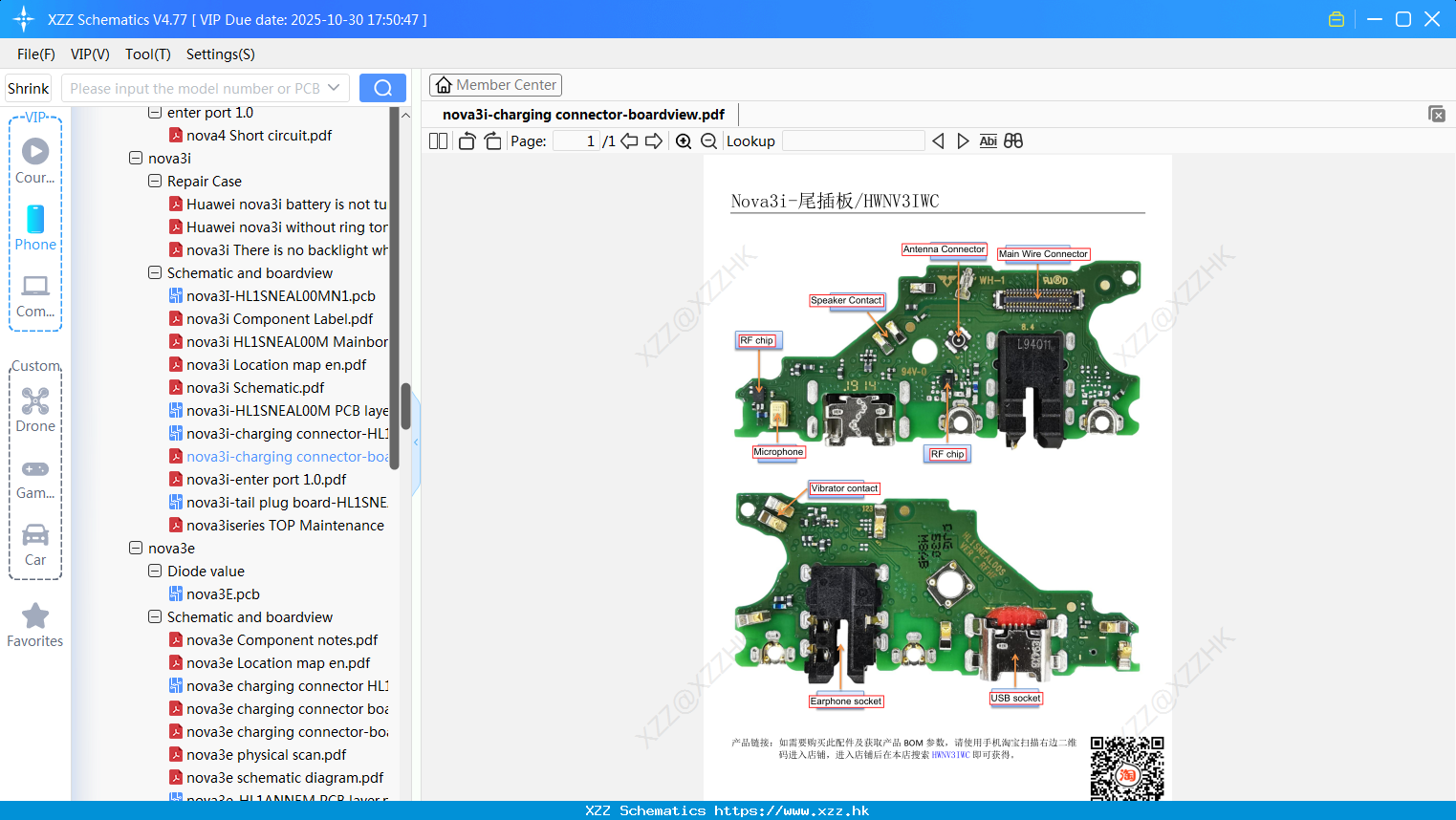This screenshot has height=820, width=1456.
Task: Click the gift icon in title bar
Action: [x=1336, y=19]
